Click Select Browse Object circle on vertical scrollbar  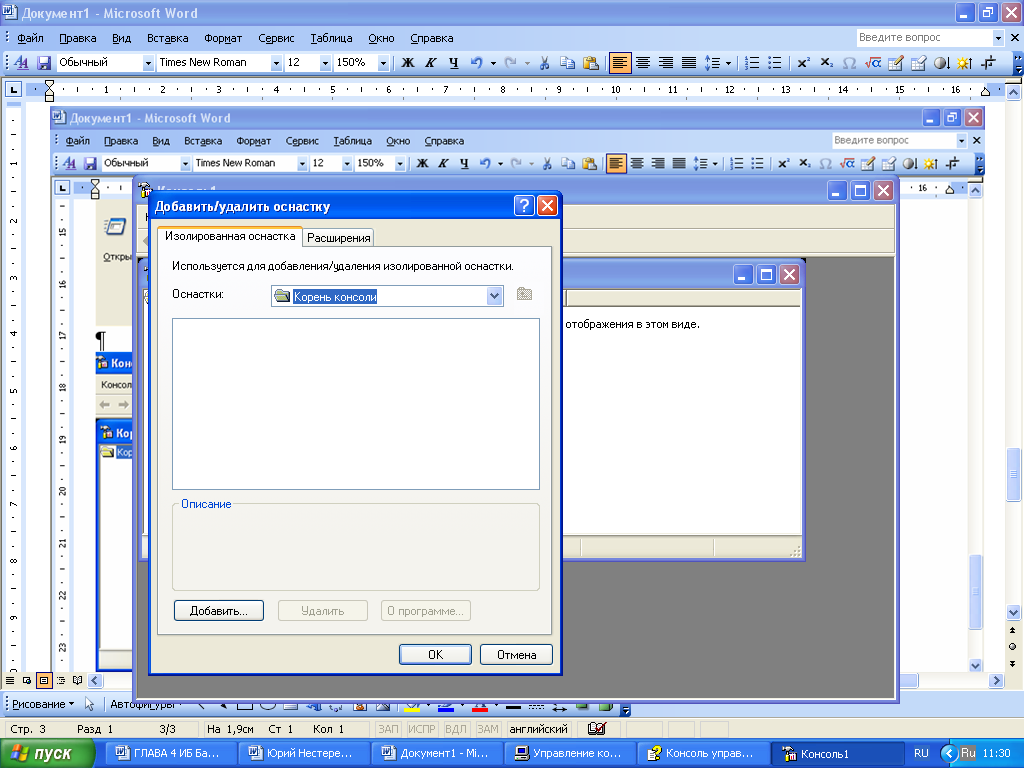1012,647
